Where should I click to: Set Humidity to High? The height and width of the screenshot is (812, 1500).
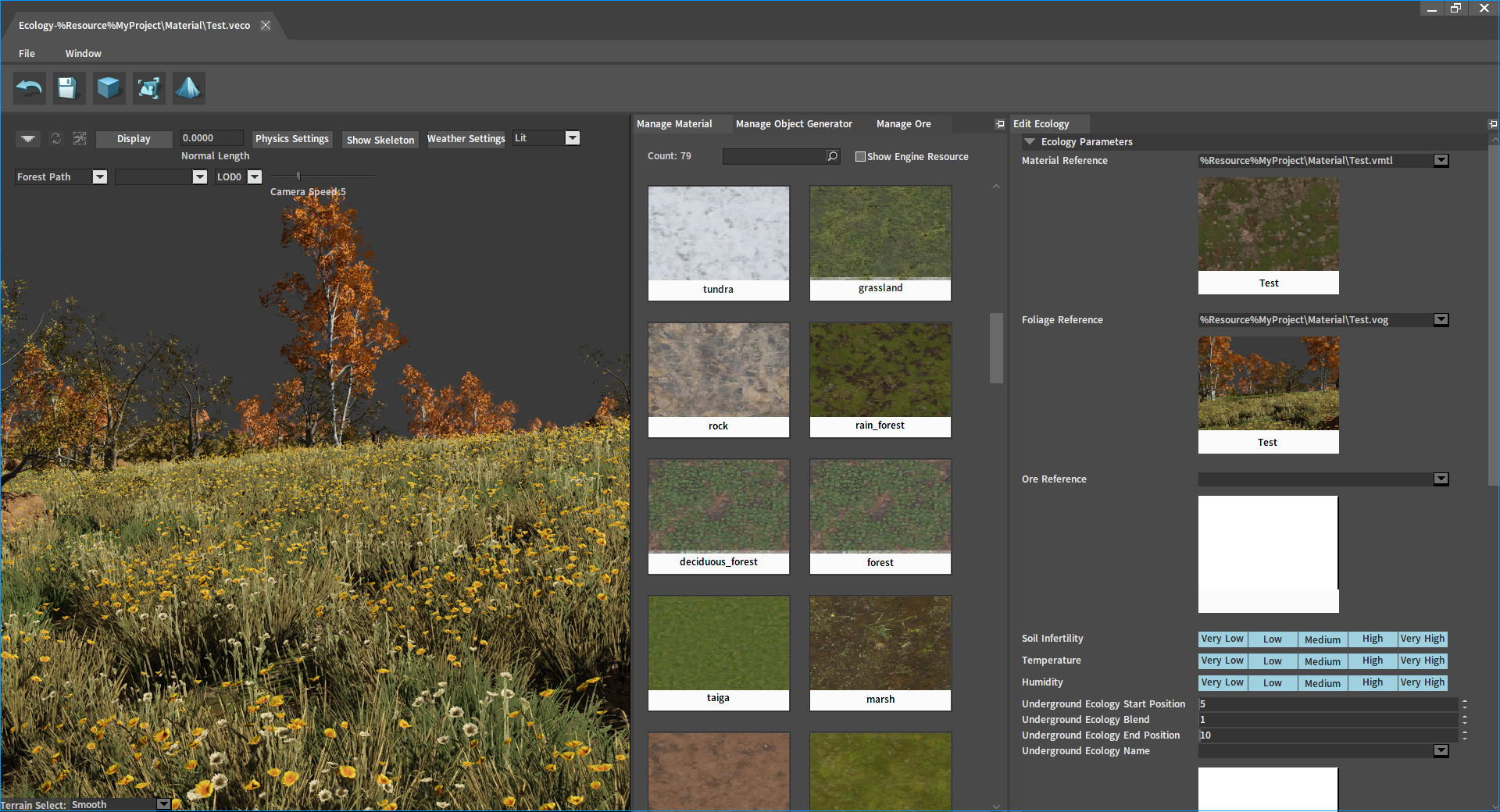pyautogui.click(x=1373, y=682)
